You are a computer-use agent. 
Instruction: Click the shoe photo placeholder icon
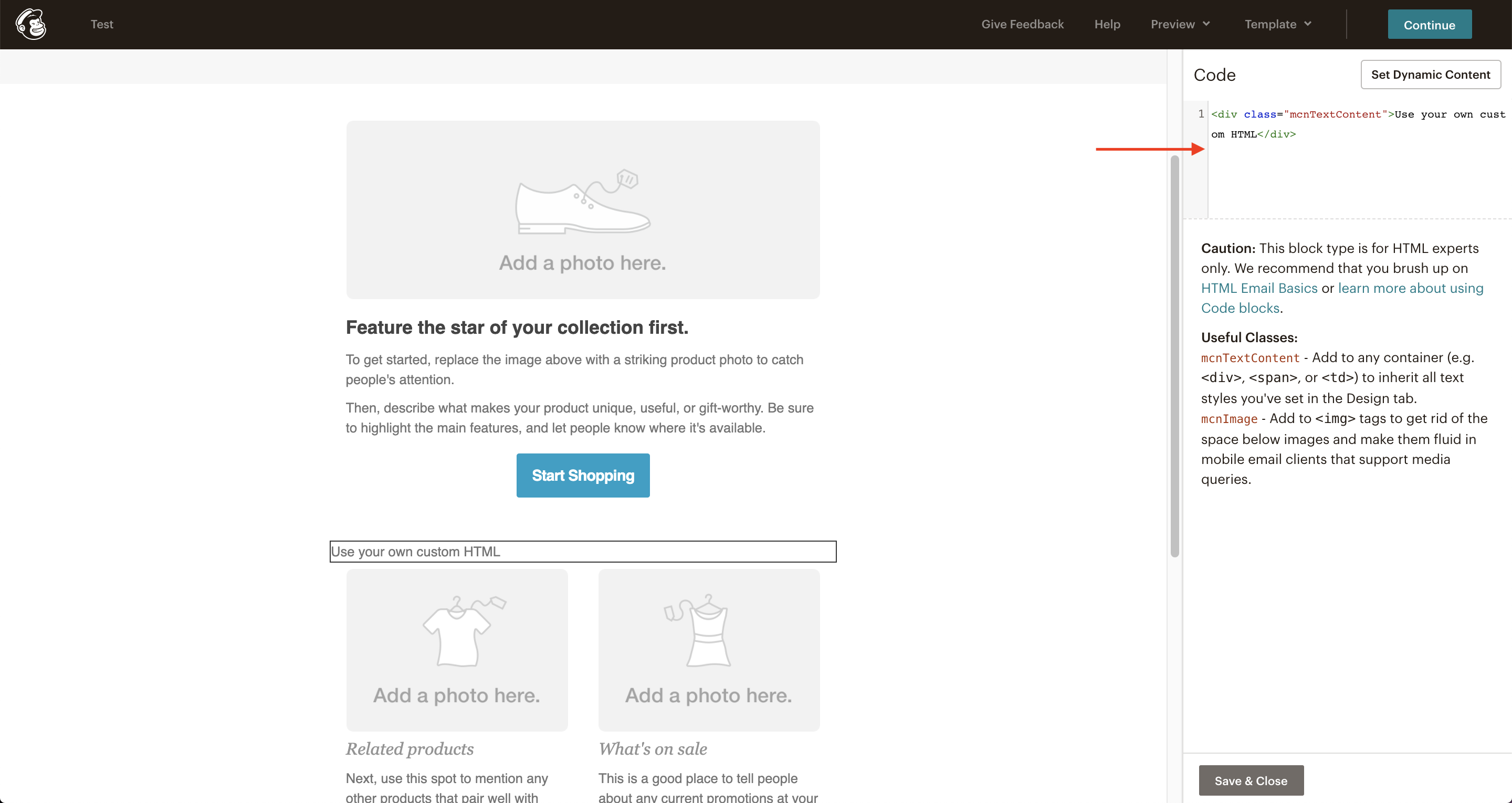pyautogui.click(x=583, y=202)
